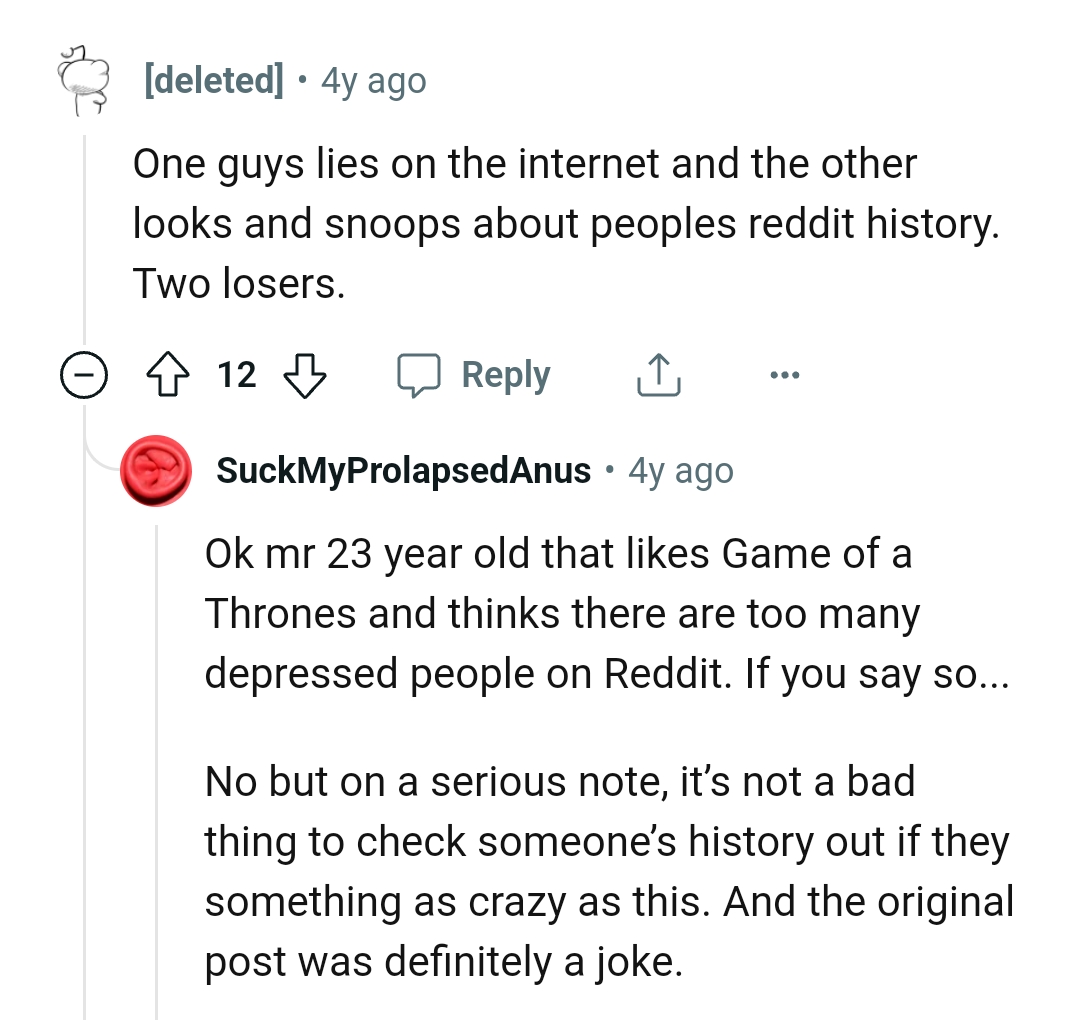The height and width of the screenshot is (1020, 1080).
Task: Click the vote count showing 12
Action: point(237,375)
